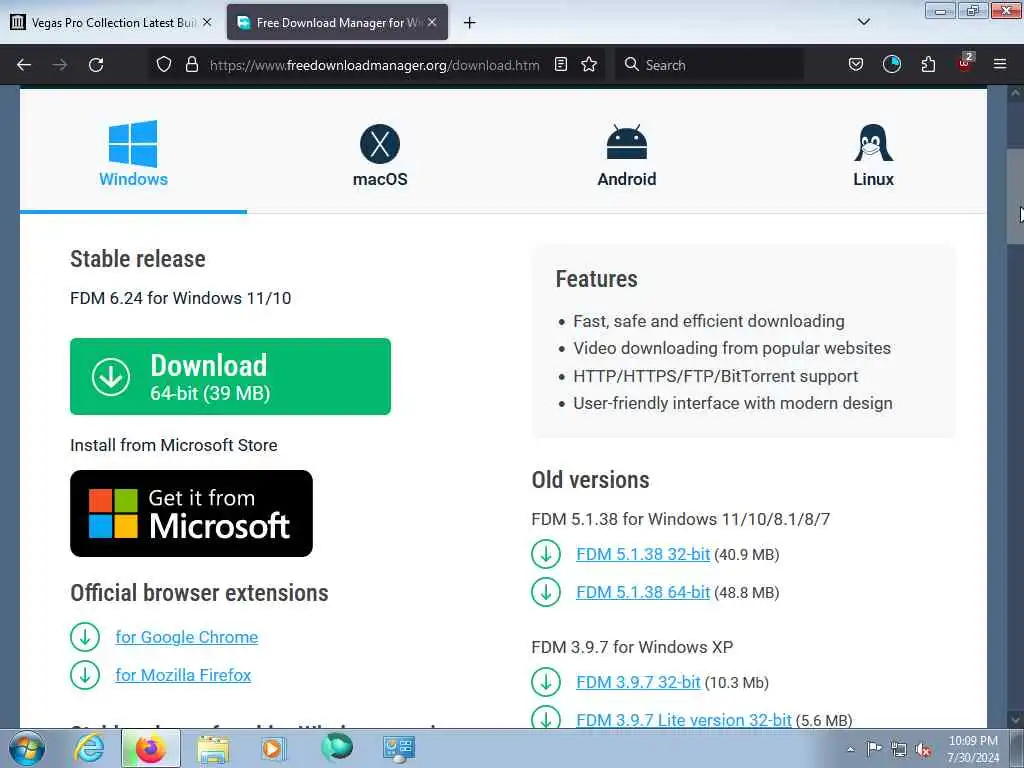The image size is (1024, 768).
Task: Click download arrow icon beside FDM 5.1.38 32-bit
Action: (x=546, y=554)
